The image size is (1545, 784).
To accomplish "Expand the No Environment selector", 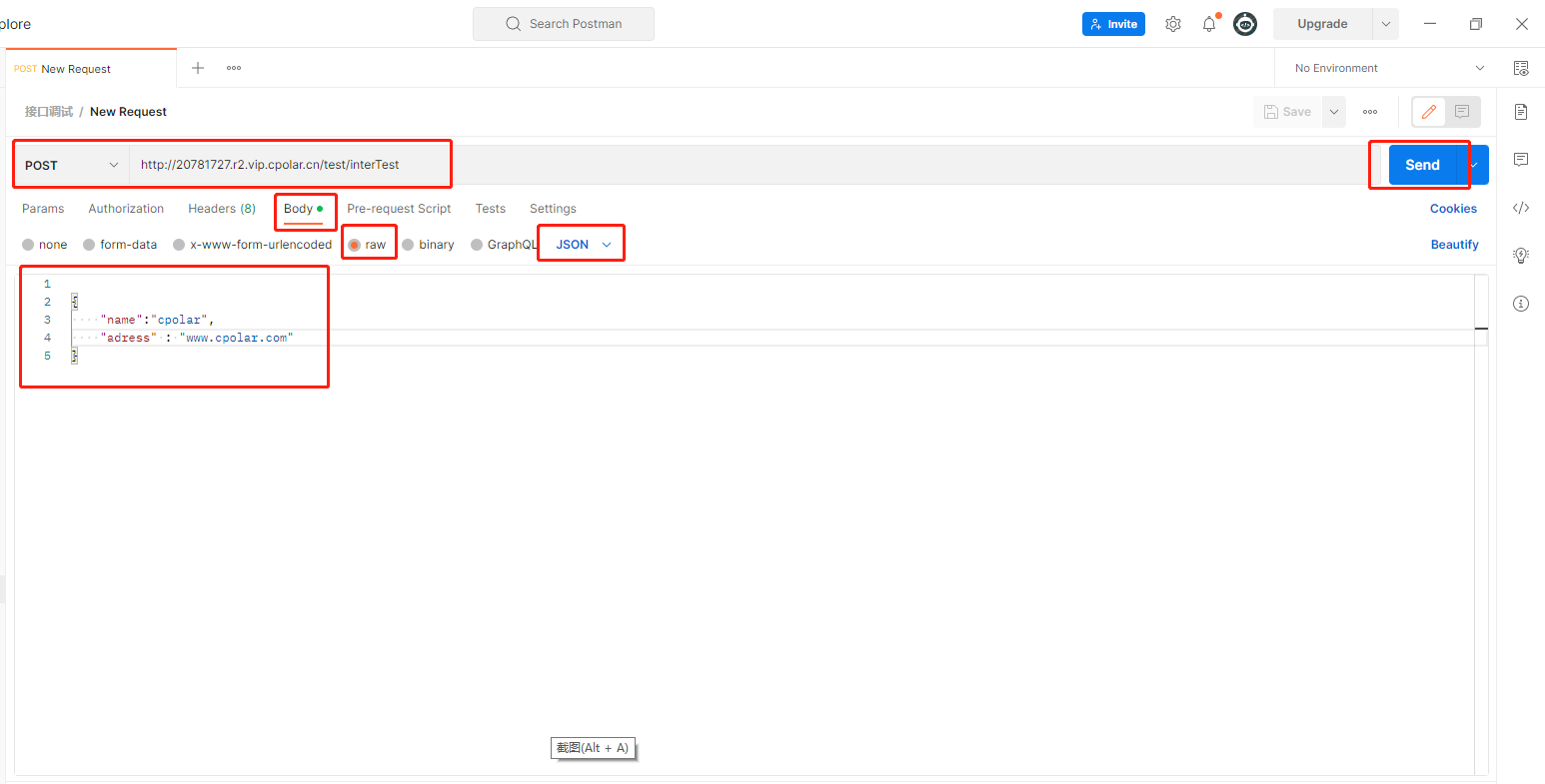I will [1387, 68].
